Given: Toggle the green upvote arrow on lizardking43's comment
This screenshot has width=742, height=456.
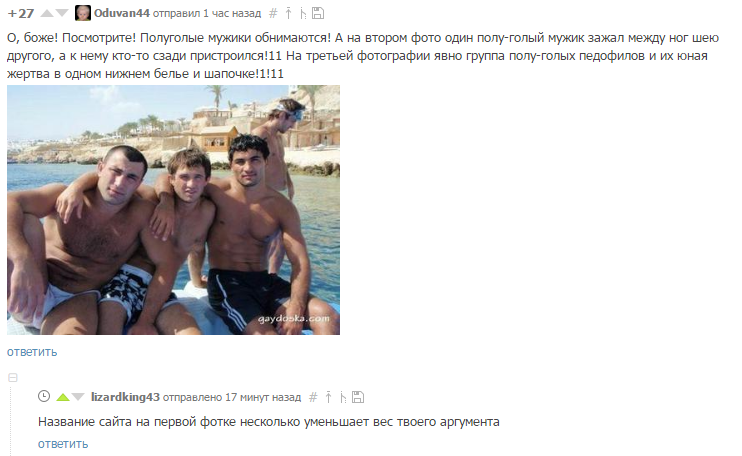Looking at the screenshot, I should click(x=62, y=397).
